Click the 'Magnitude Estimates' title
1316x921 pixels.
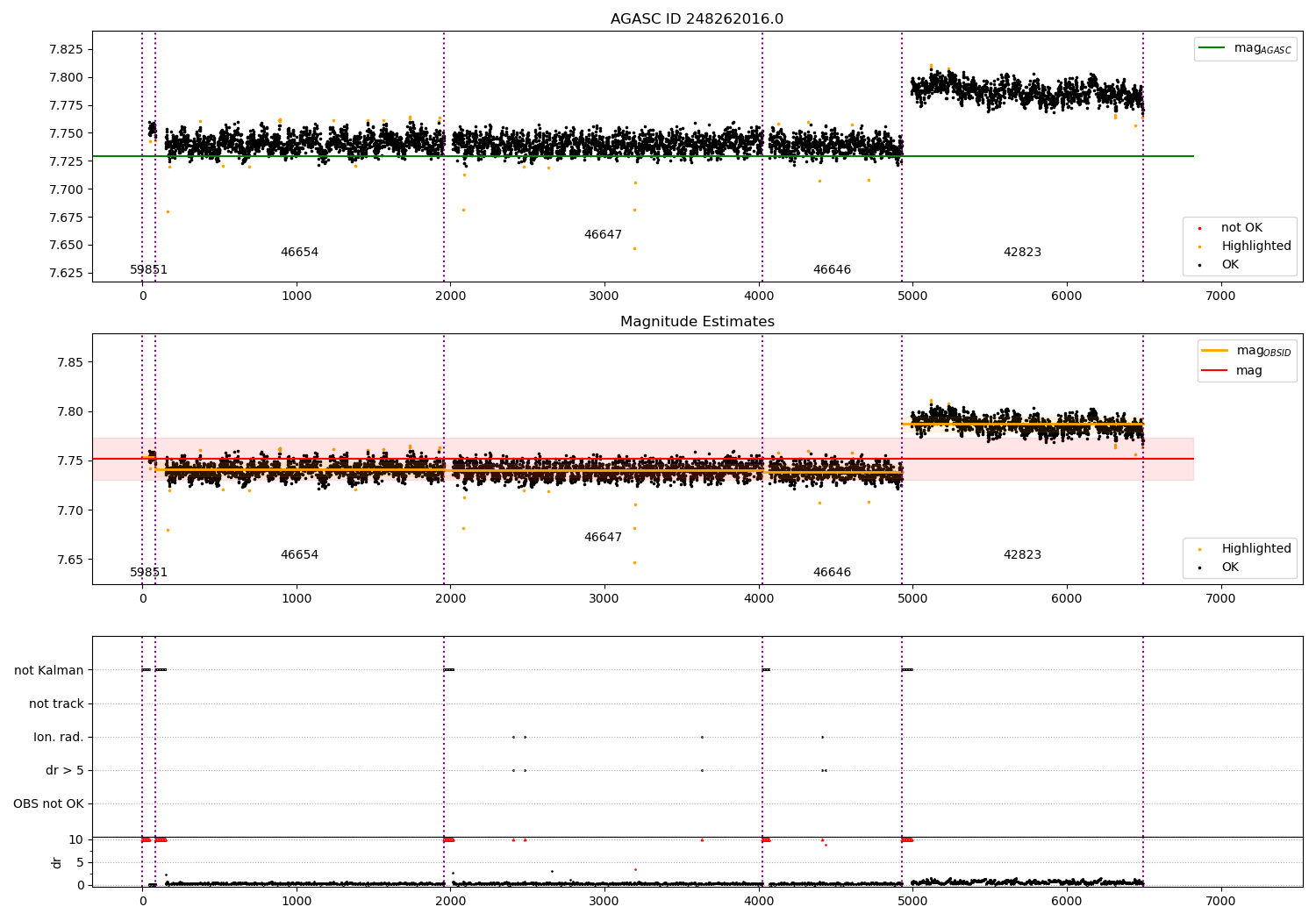click(x=697, y=322)
